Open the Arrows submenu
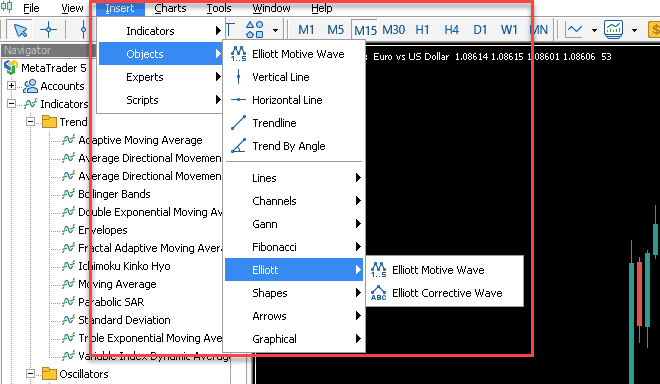 click(294, 316)
